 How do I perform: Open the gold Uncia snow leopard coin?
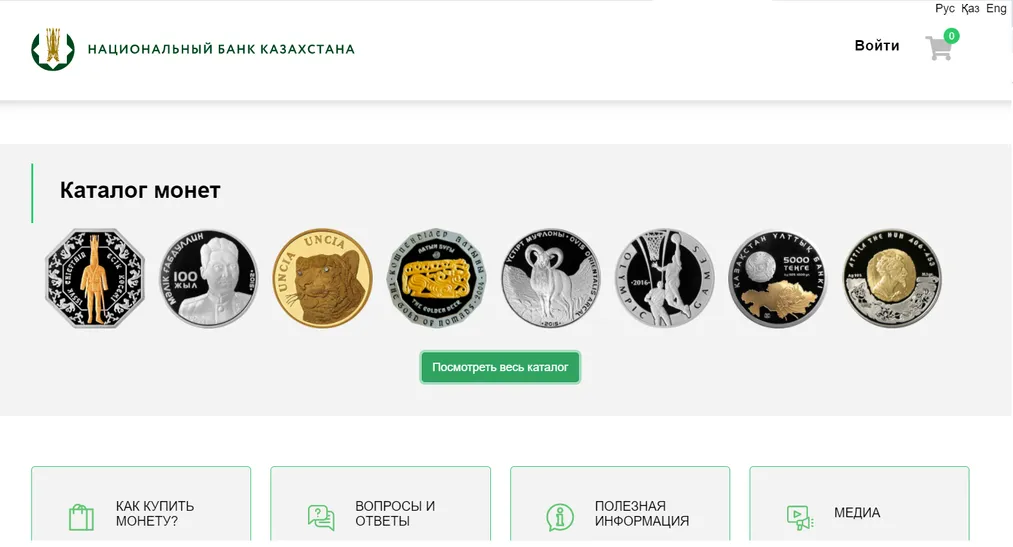click(x=323, y=279)
